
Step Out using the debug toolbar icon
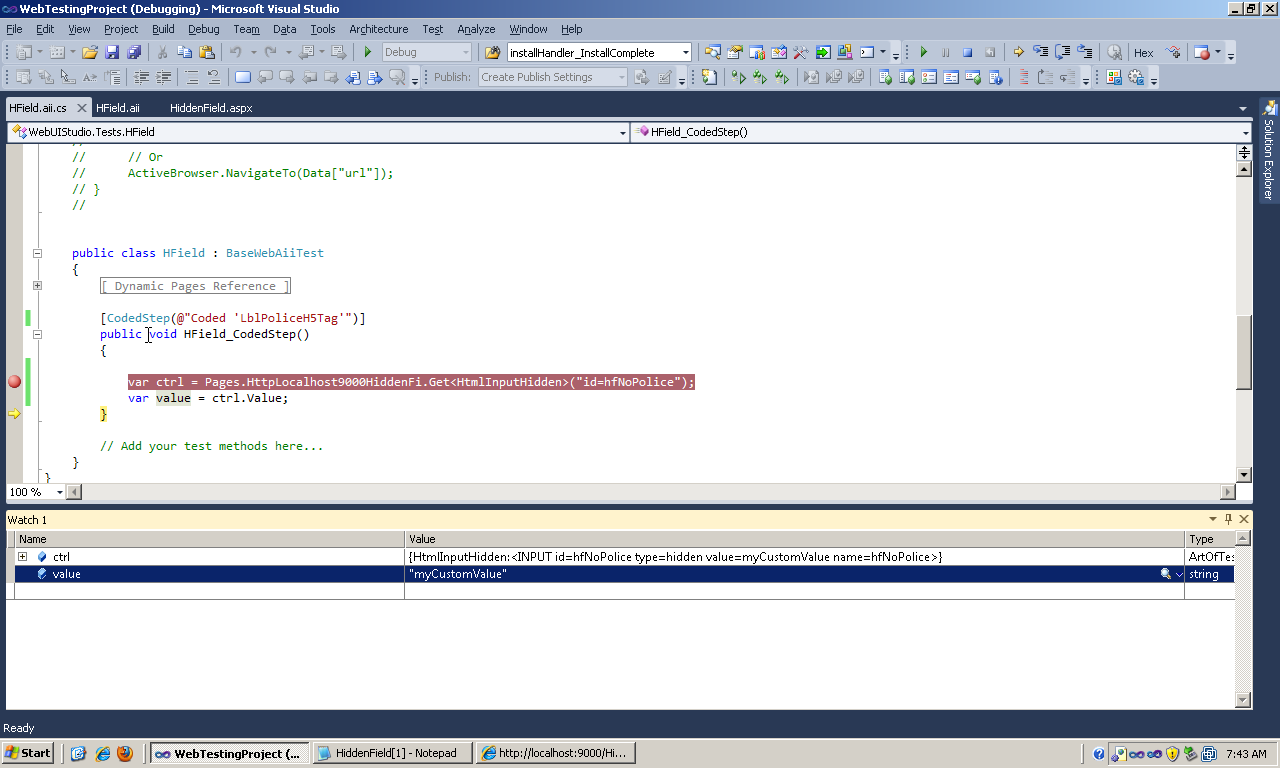point(1085,53)
